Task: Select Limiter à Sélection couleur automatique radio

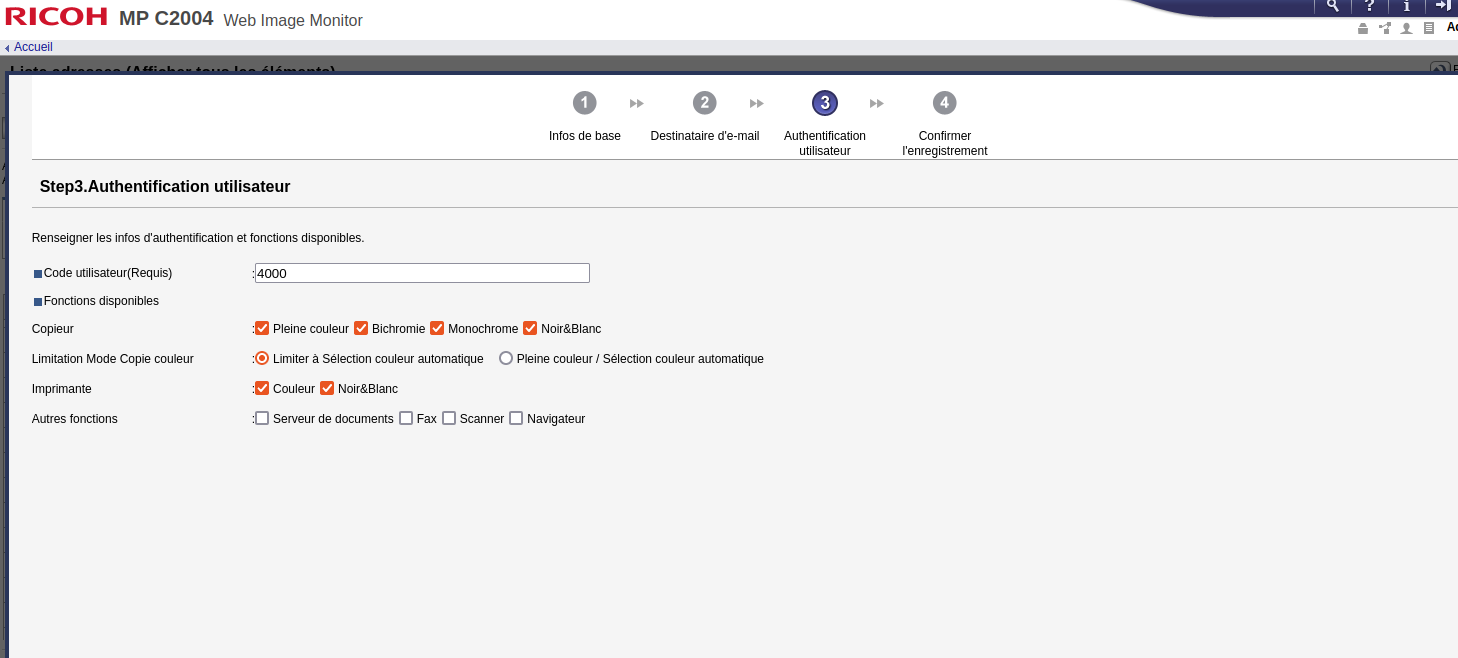Action: [x=262, y=358]
